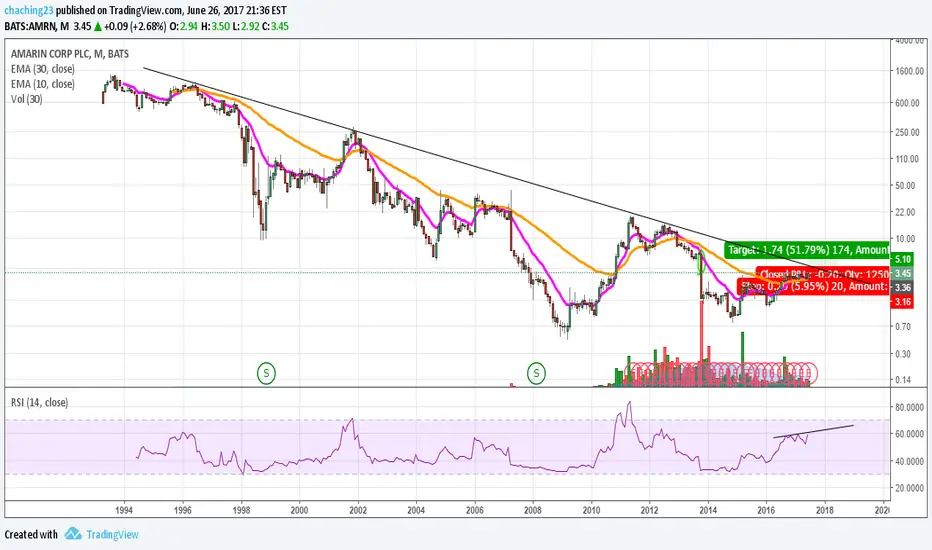Select the green Target 1.74 (51.79%) label

click(x=807, y=250)
